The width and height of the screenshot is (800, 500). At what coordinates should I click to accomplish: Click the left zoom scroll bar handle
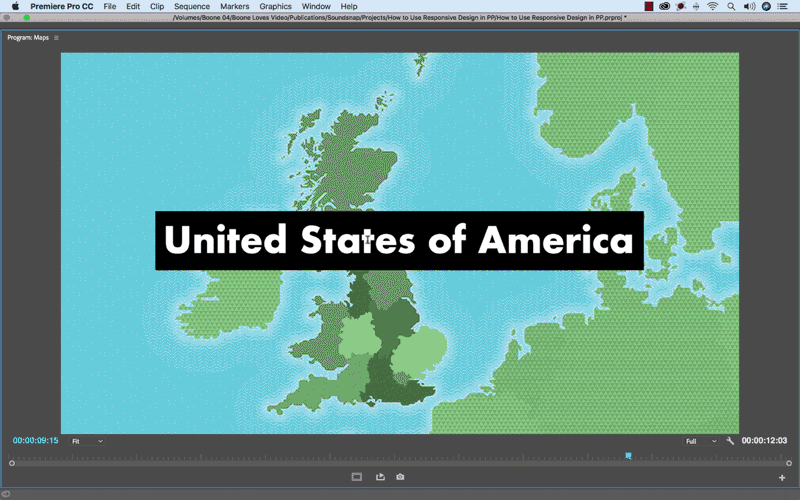click(12, 463)
